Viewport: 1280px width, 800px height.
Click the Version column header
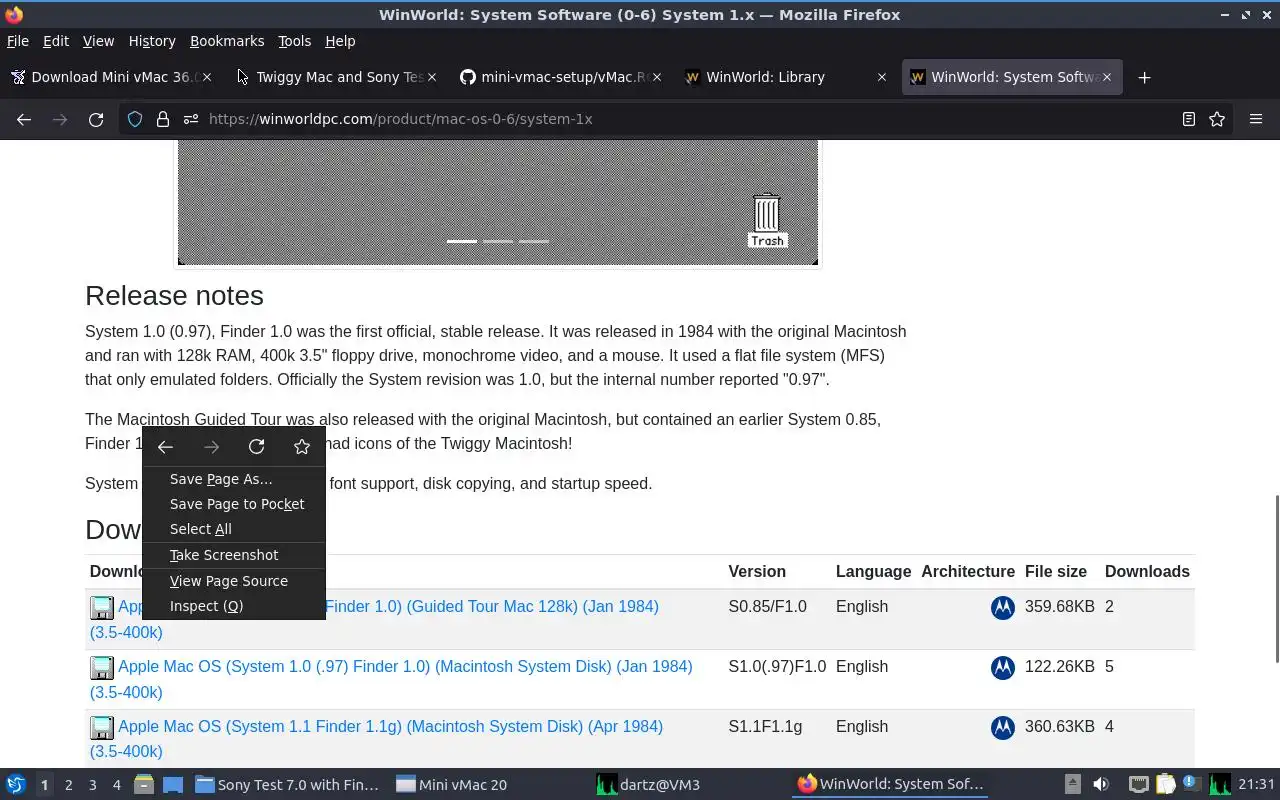point(757,572)
